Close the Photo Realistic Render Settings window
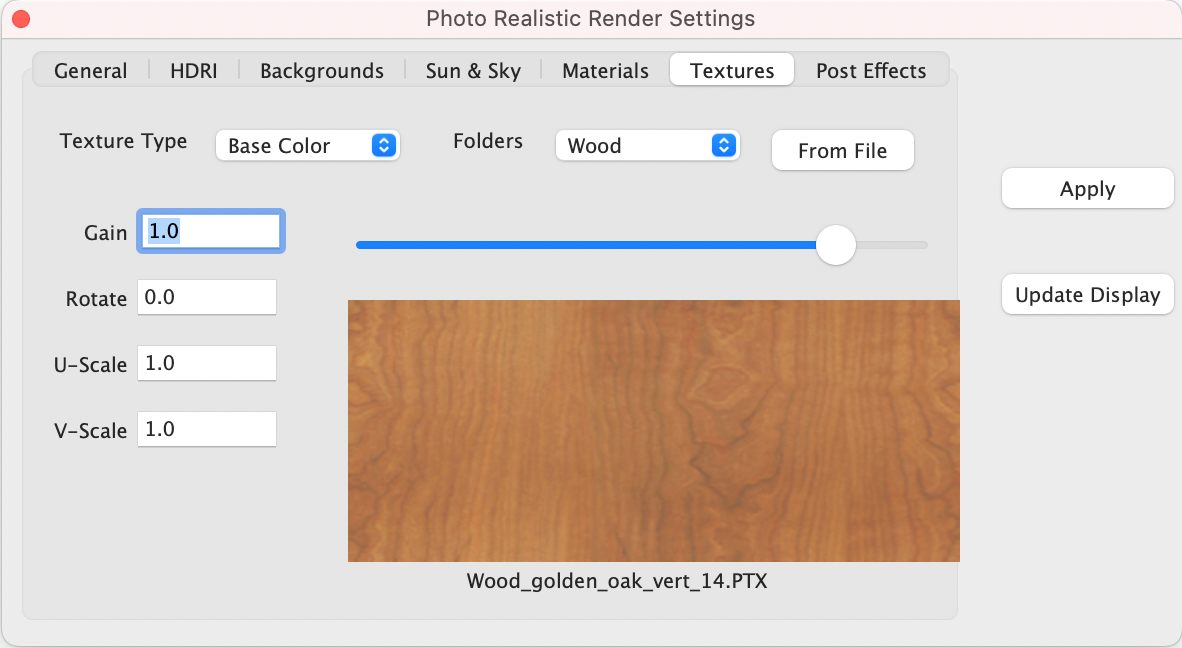The width and height of the screenshot is (1182, 648). (x=20, y=18)
